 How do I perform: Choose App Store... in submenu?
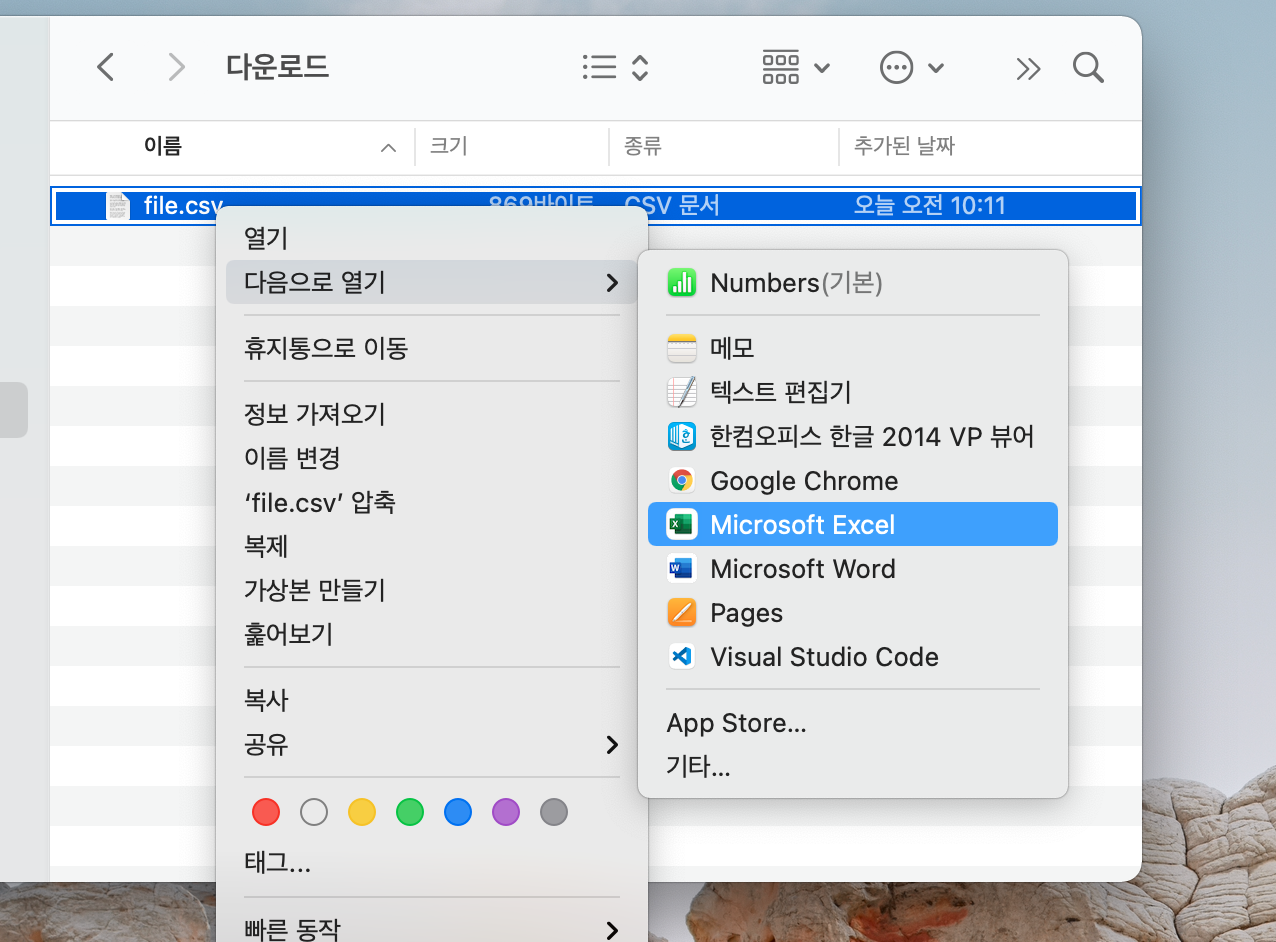click(x=853, y=722)
